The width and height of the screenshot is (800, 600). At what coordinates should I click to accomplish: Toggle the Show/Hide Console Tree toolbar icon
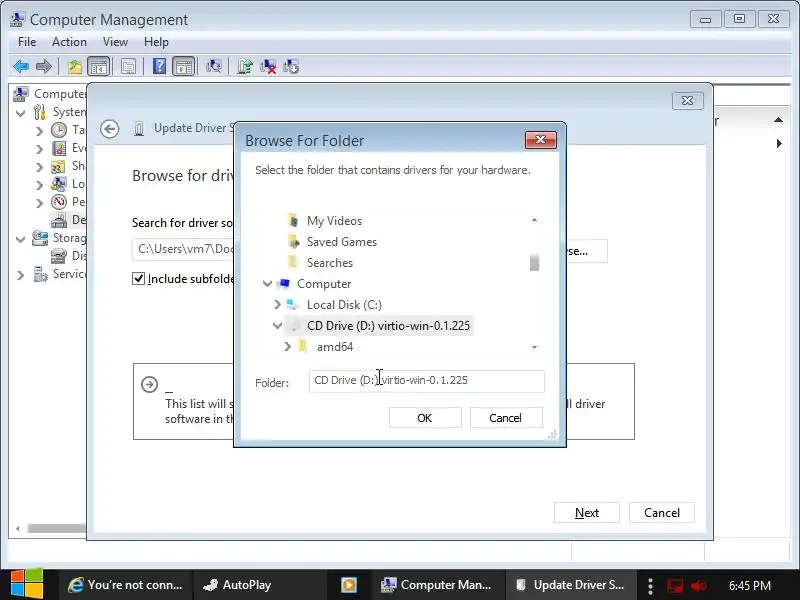click(x=98, y=66)
